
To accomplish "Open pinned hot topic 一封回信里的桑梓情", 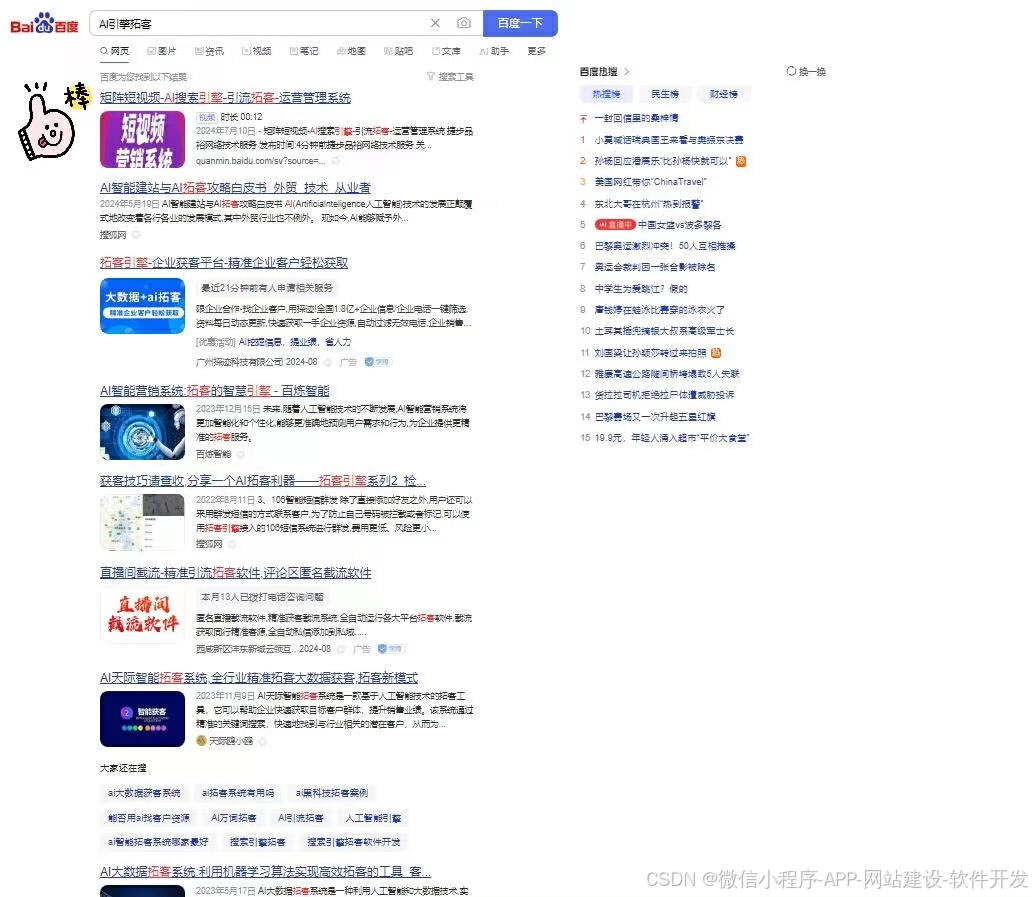I will [636, 118].
